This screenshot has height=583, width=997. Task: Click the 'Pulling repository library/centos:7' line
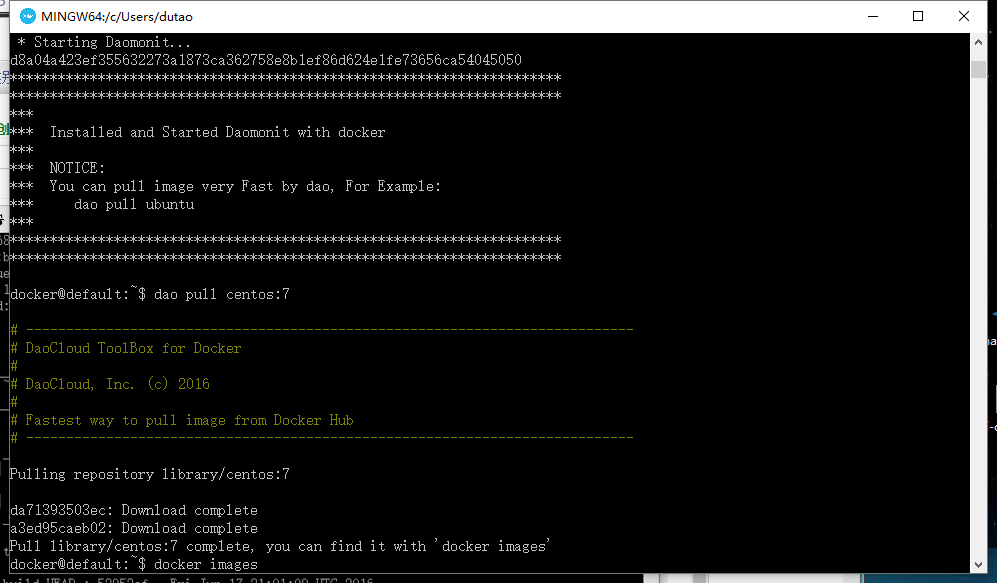(149, 474)
